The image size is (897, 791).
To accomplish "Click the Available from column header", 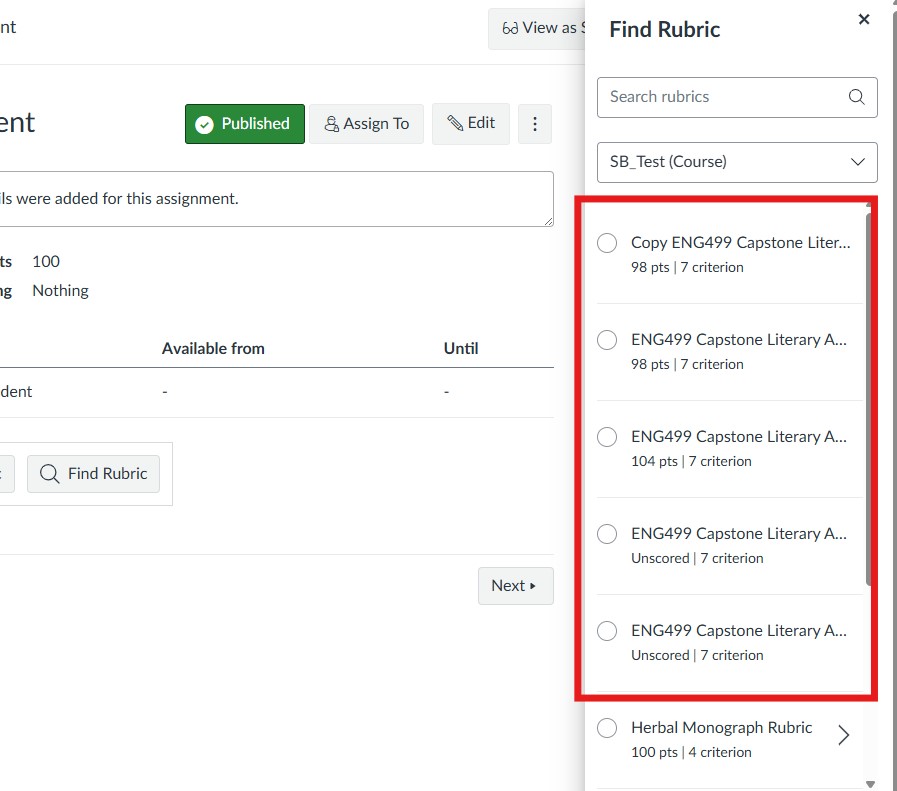I will (x=213, y=349).
